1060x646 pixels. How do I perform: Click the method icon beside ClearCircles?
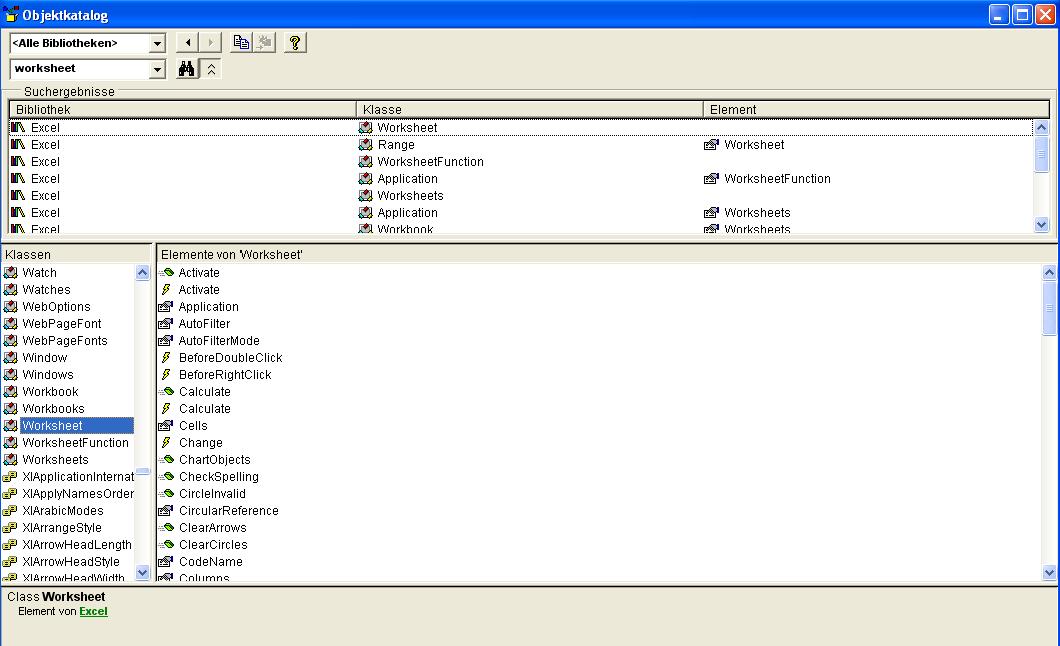pos(166,545)
